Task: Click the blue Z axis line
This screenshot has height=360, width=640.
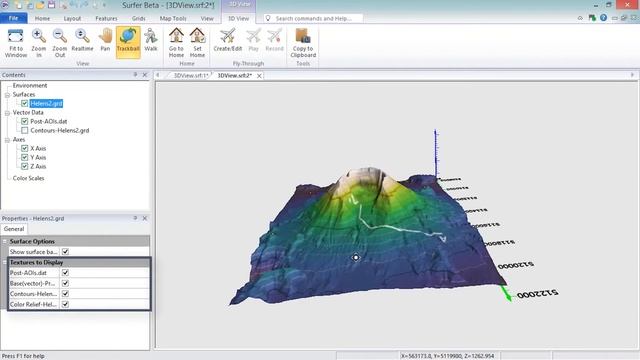Action: click(x=436, y=153)
